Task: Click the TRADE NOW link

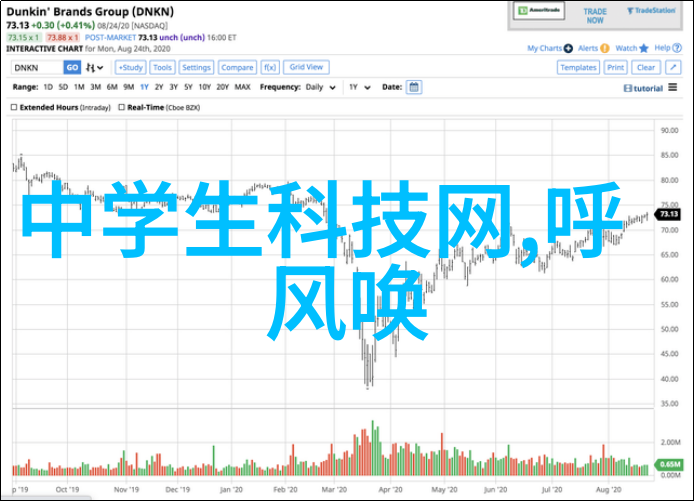Action: point(595,16)
